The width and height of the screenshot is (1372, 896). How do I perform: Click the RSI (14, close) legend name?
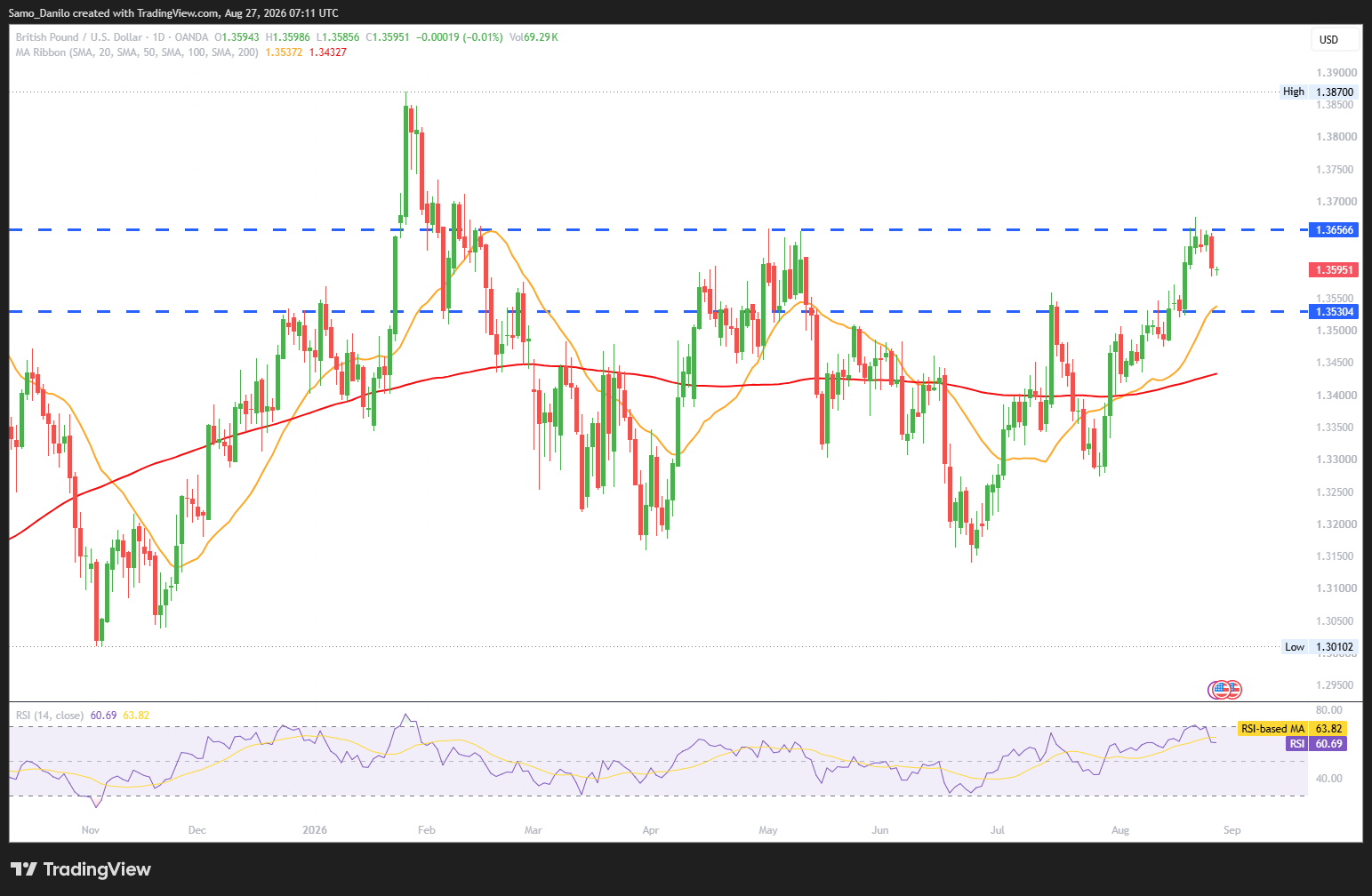click(50, 716)
